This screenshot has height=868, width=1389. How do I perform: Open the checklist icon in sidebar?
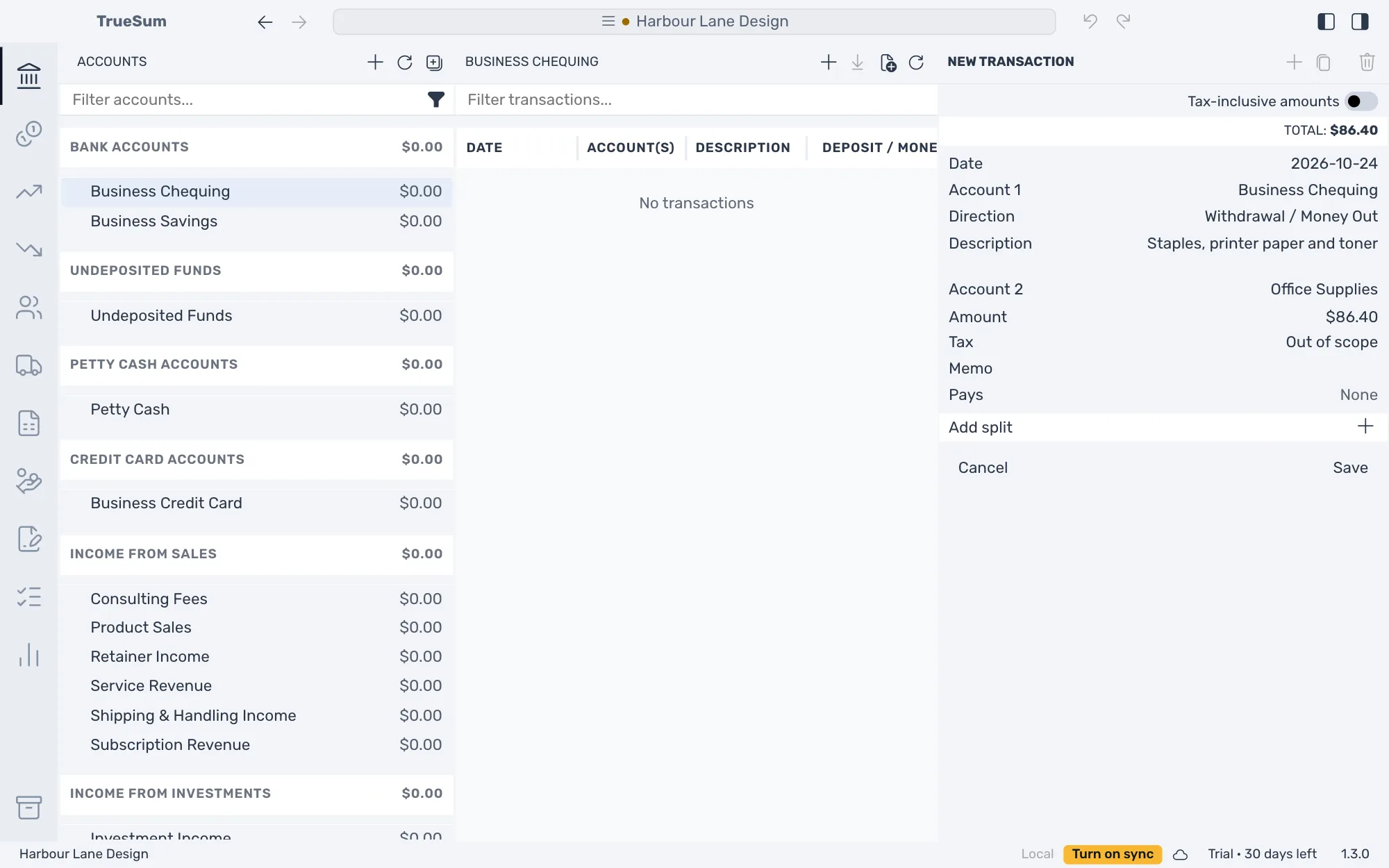coord(29,597)
